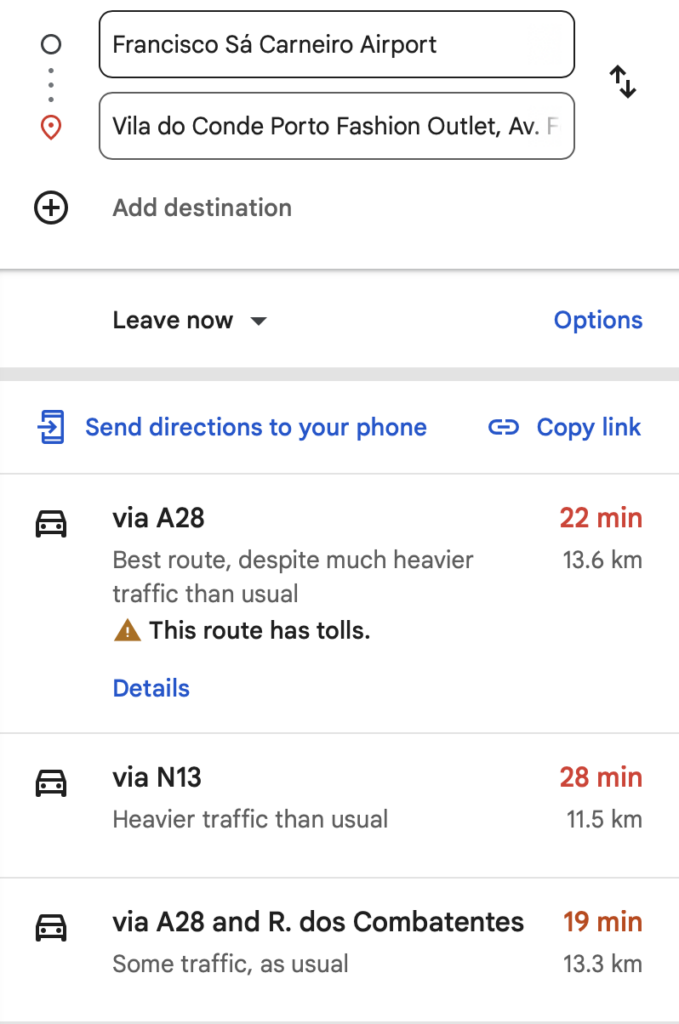Click the red destination pin icon
This screenshot has height=1024, width=679.
[x=51, y=127]
